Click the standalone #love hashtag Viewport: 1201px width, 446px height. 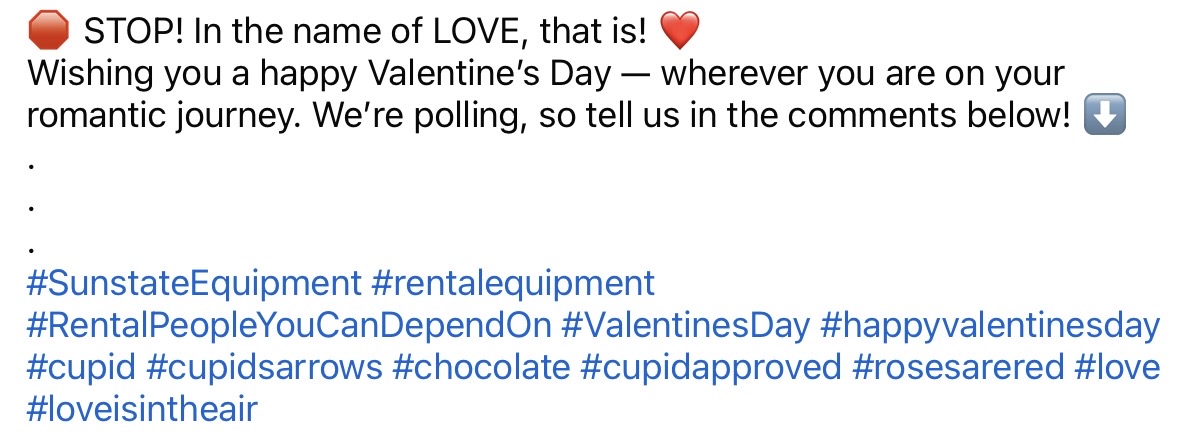[1117, 368]
